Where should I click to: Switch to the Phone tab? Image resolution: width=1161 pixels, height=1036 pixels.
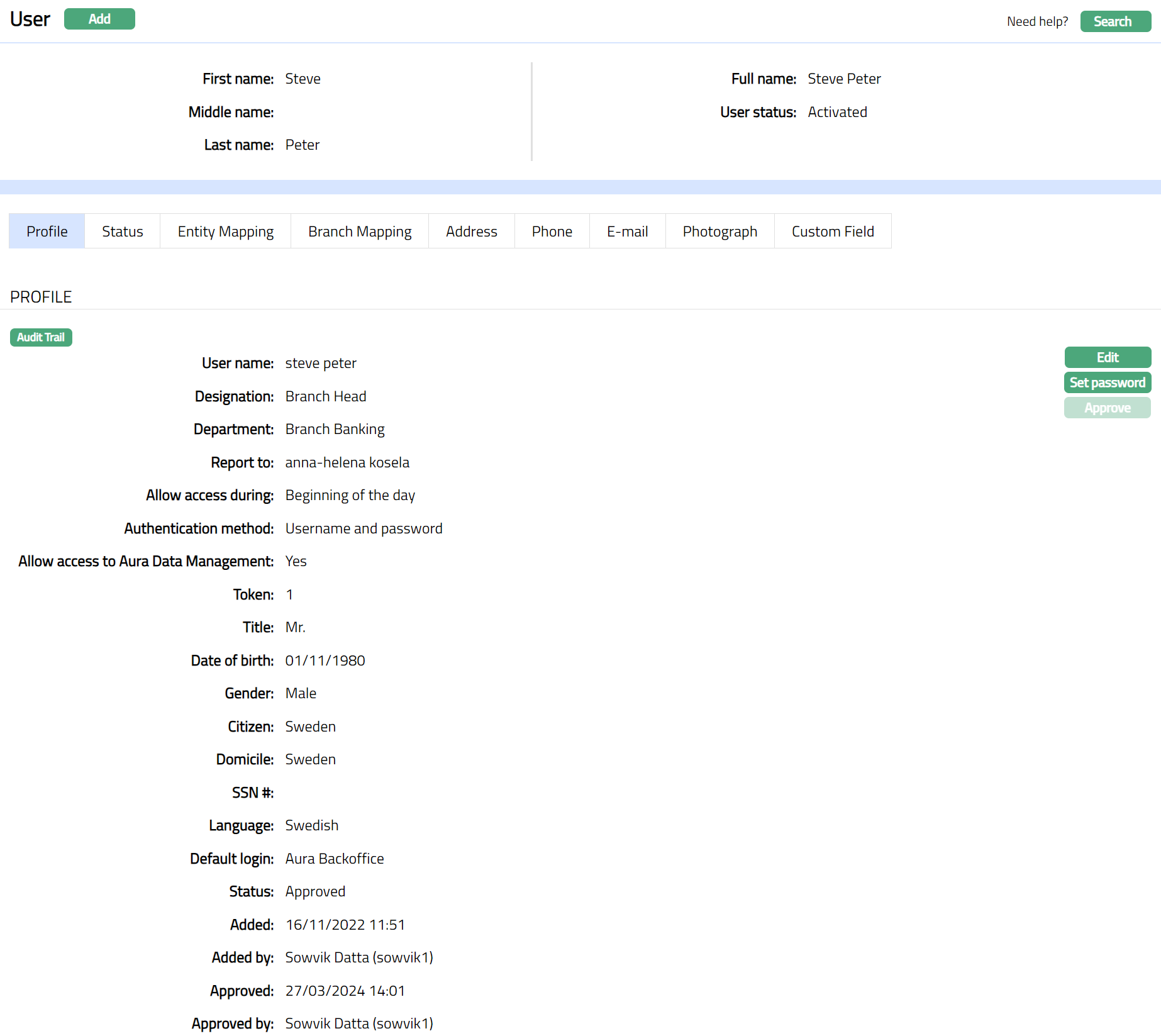[552, 231]
